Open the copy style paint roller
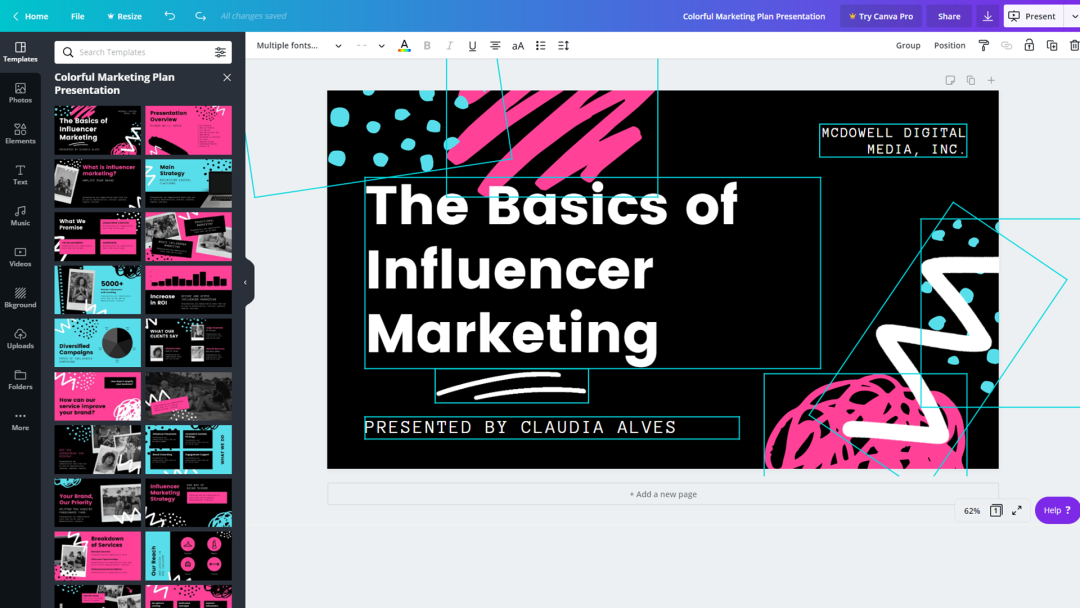 tap(984, 45)
